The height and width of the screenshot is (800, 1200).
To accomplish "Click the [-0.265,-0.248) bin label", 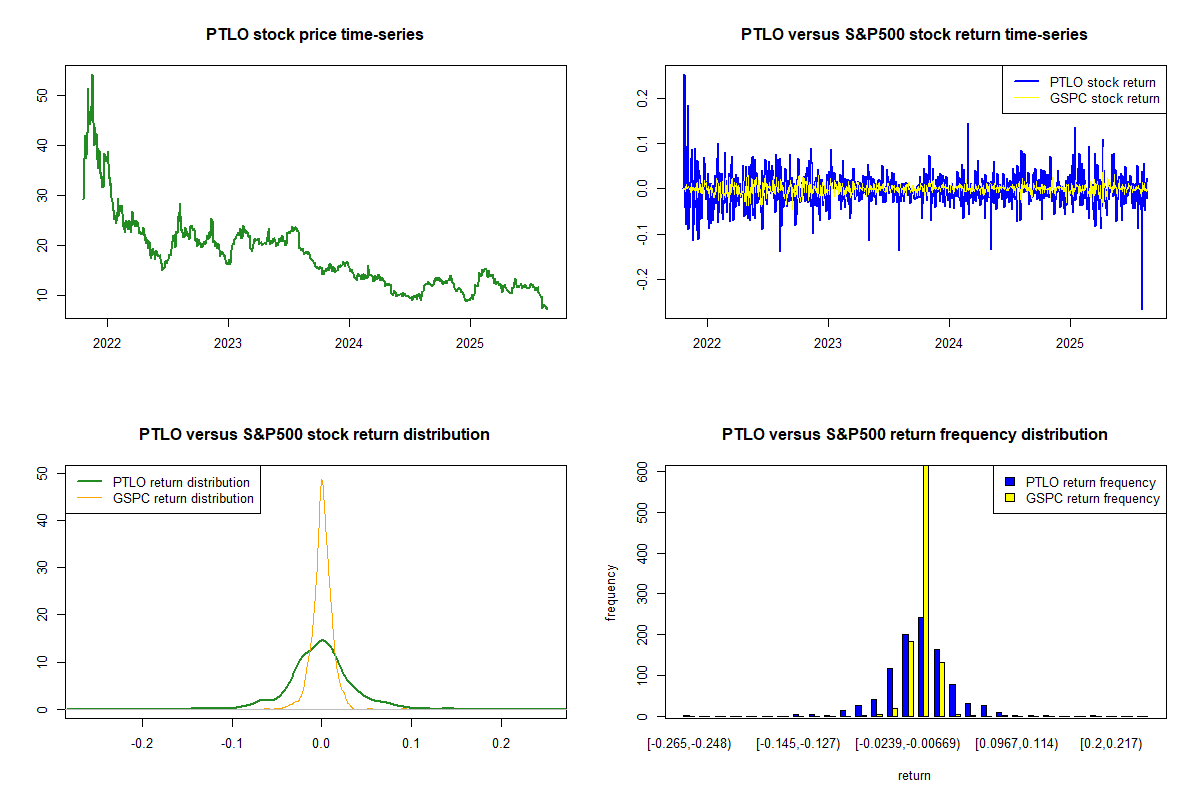I will [x=690, y=744].
